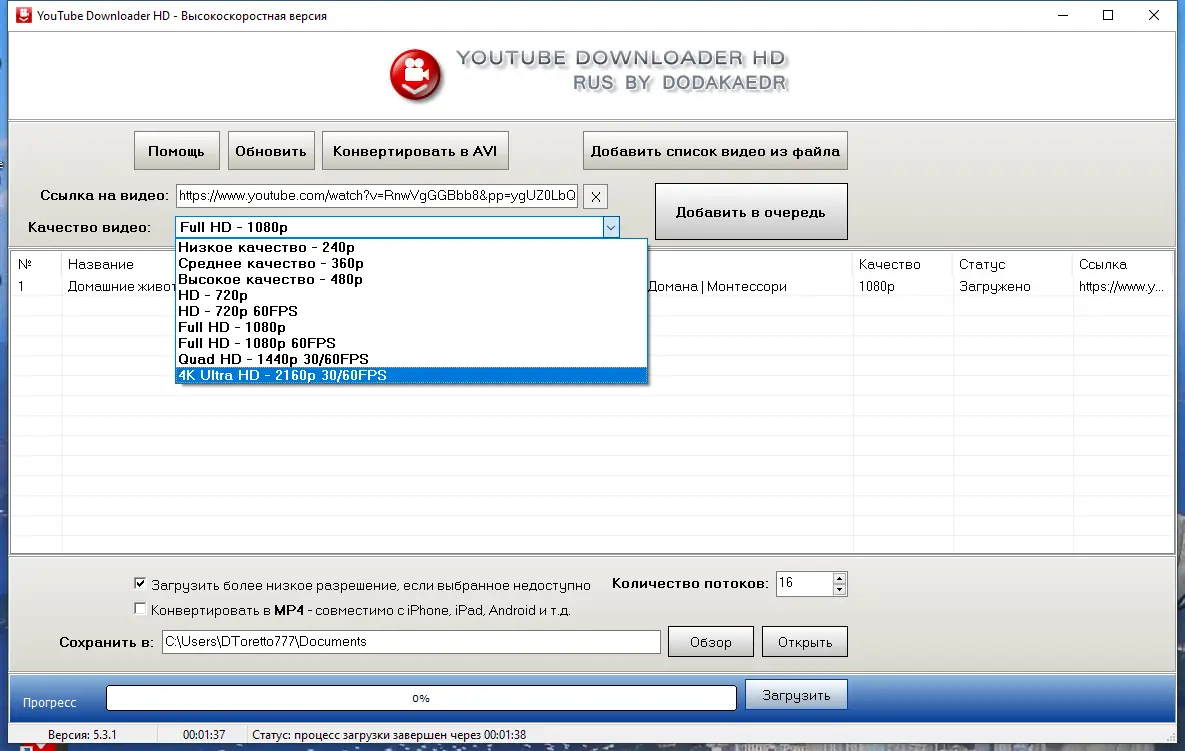Image resolution: width=1185 pixels, height=751 pixels.
Task: Click the Количество потоков value field
Action: (x=804, y=583)
